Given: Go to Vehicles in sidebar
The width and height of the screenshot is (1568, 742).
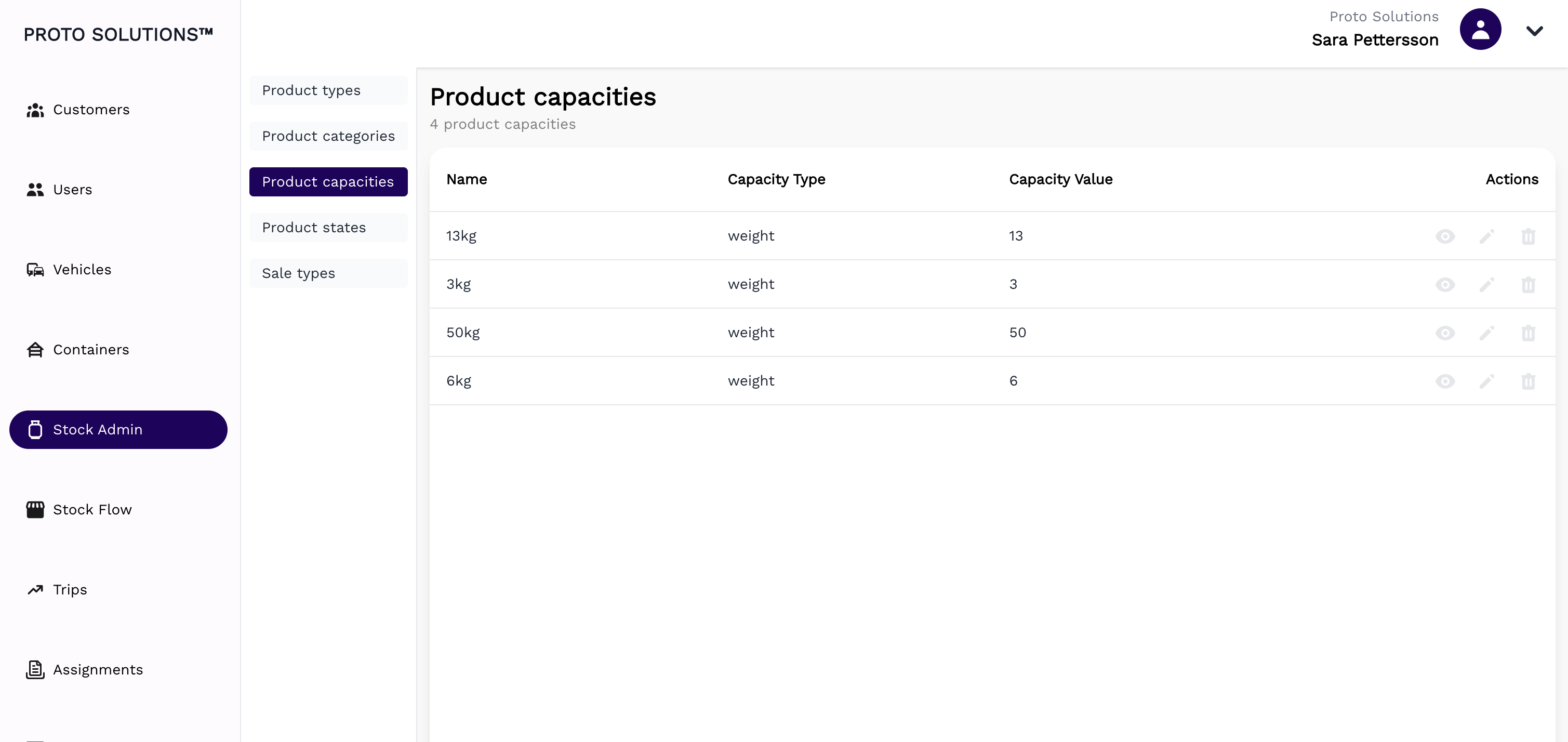Looking at the screenshot, I should pos(118,270).
